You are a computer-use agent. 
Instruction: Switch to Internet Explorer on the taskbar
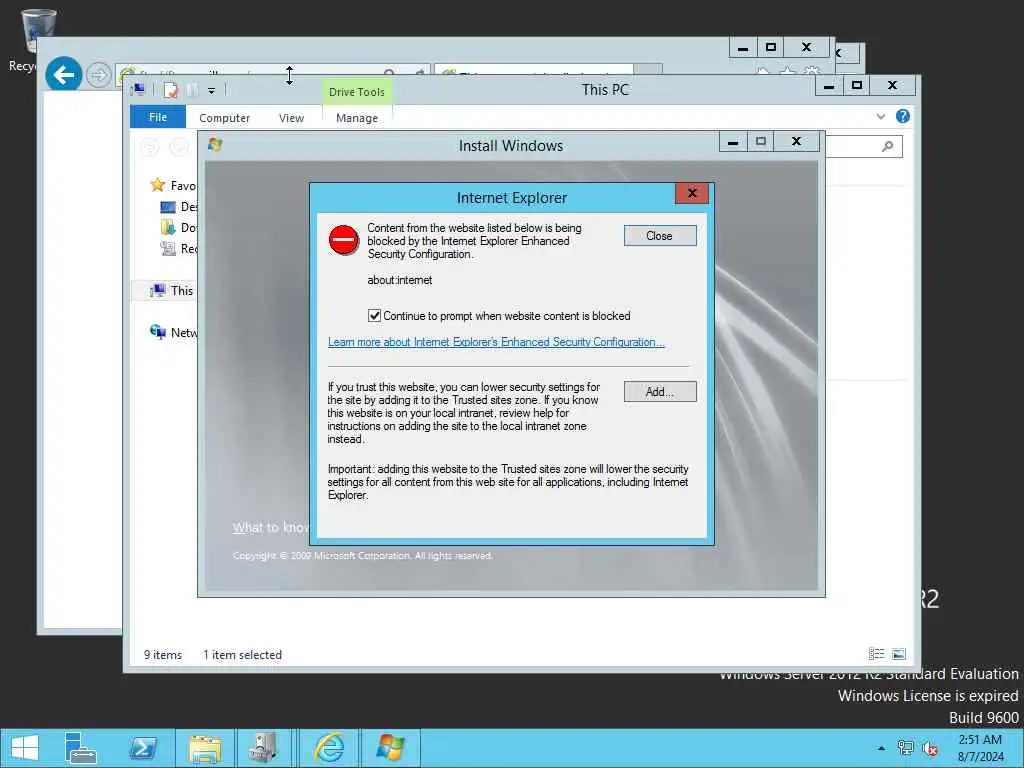[x=328, y=748]
